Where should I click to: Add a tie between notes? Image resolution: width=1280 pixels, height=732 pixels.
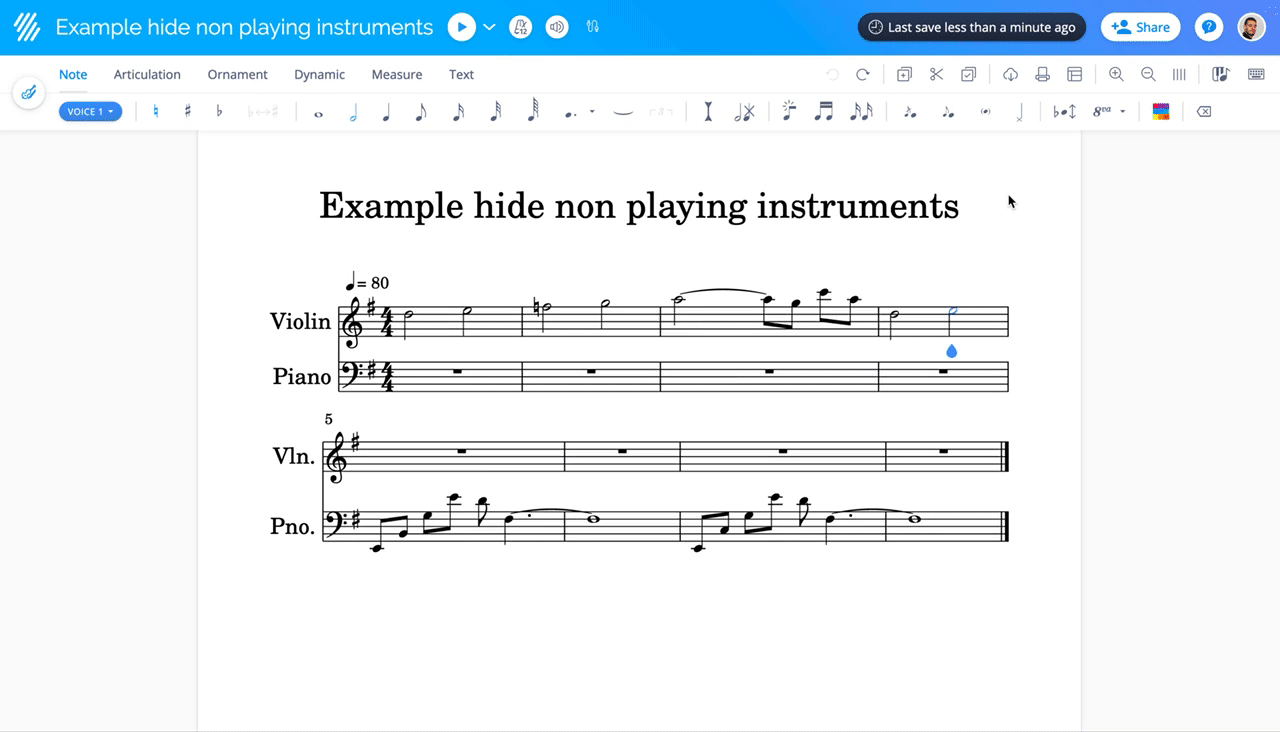[622, 111]
